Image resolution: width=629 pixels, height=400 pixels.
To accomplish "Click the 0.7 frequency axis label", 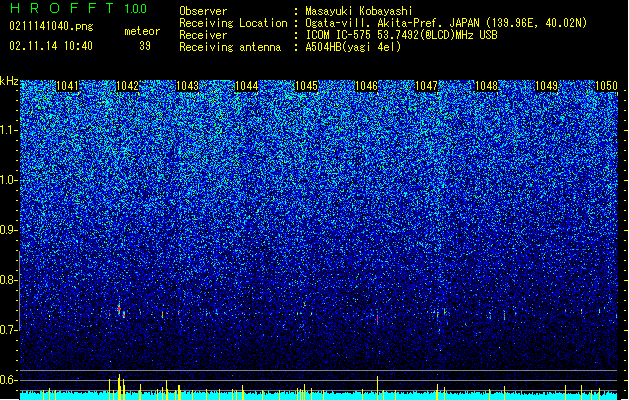I will coord(8,330).
